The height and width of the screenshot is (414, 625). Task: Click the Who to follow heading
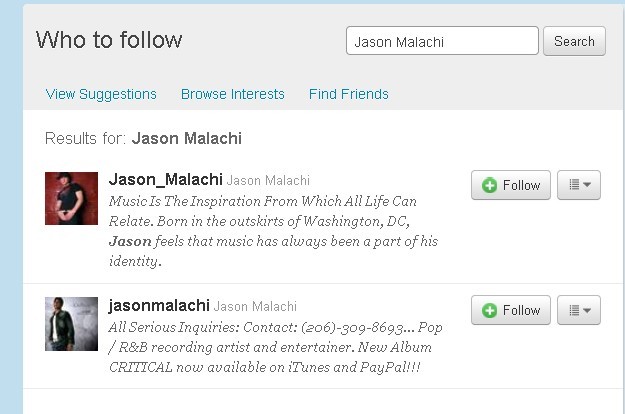(x=109, y=40)
